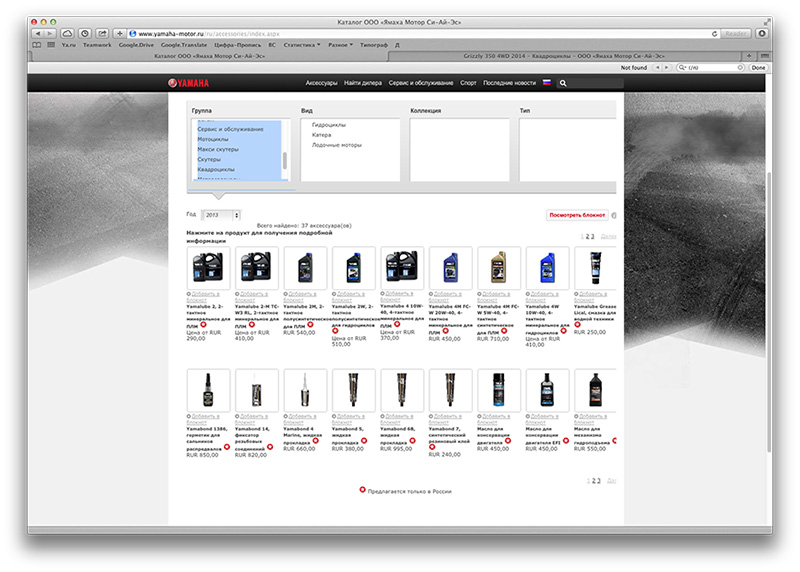This screenshot has width=800, height=572.
Task: Reload the page with the refresh icon
Action: click(714, 34)
